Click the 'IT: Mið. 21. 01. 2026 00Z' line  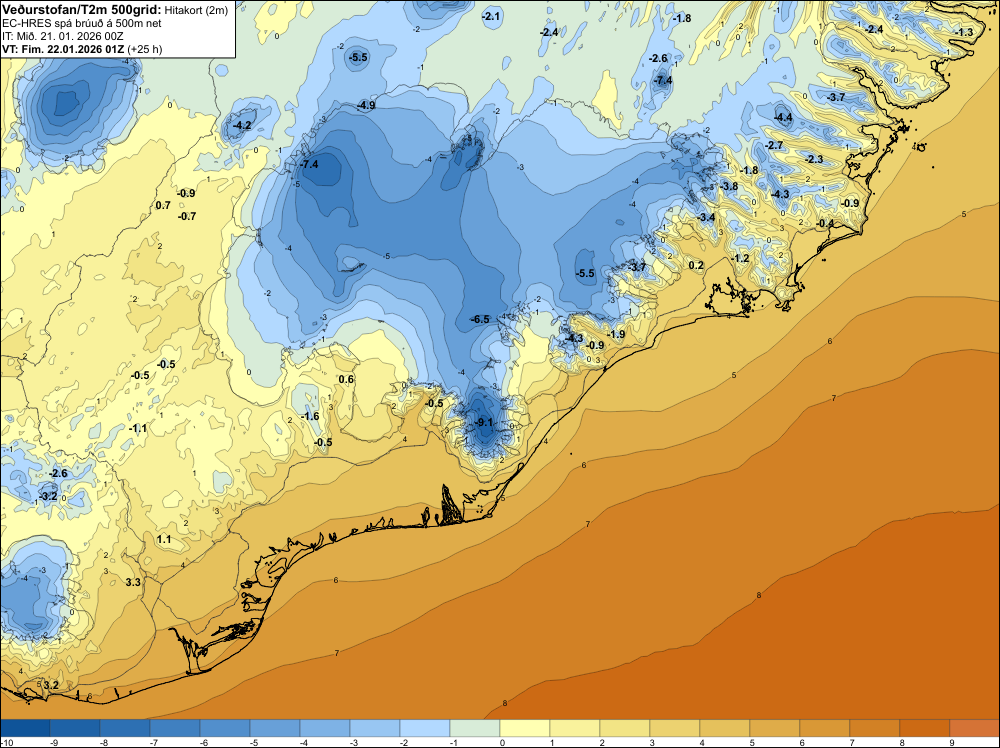point(63,36)
